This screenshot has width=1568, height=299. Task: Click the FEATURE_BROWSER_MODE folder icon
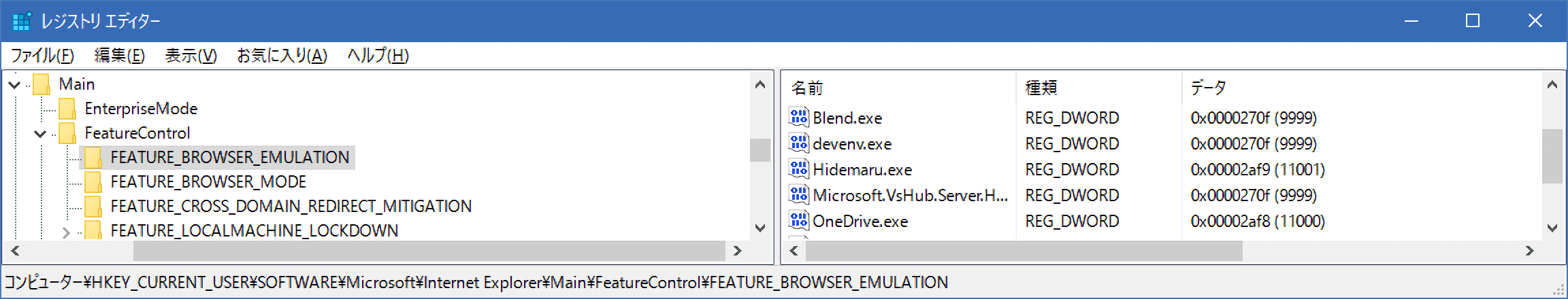[x=93, y=182]
